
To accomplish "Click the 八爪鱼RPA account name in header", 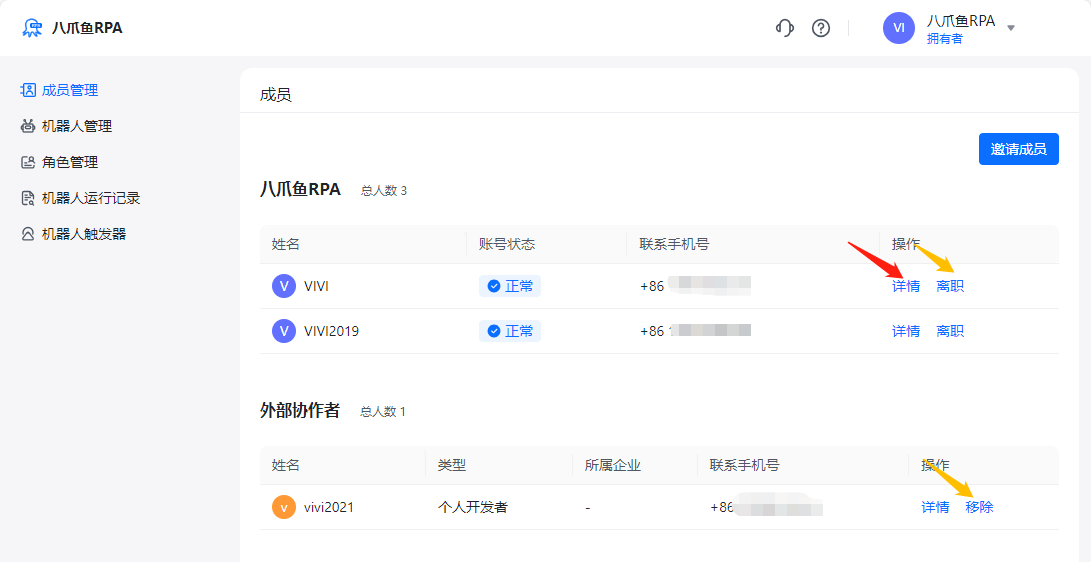I will point(961,21).
